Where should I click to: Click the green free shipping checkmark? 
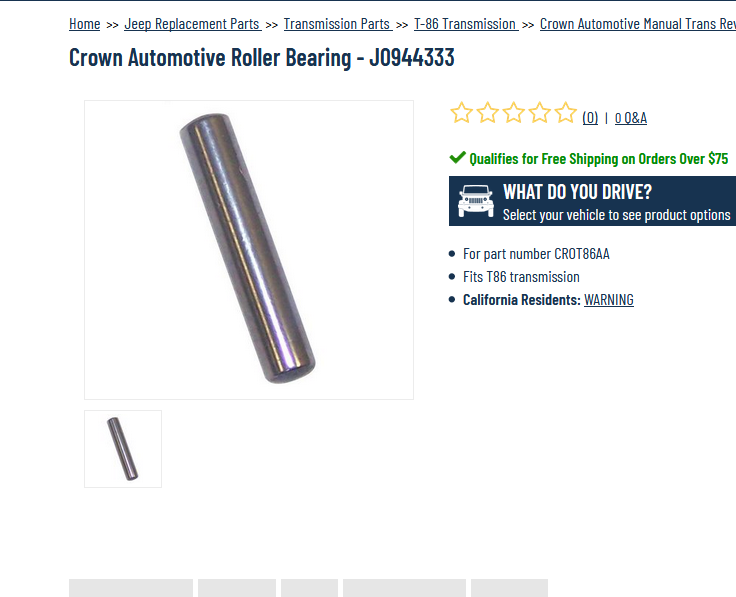458,158
